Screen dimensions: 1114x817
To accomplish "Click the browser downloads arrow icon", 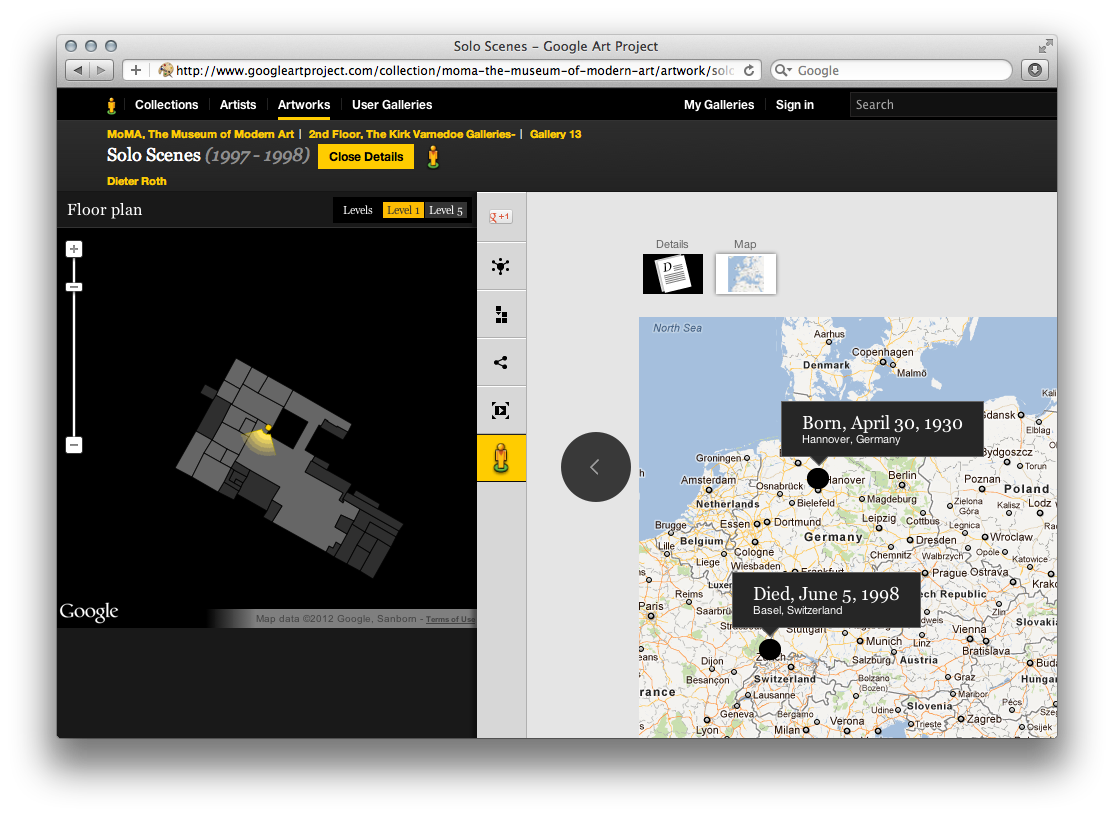I will pyautogui.click(x=1034, y=71).
